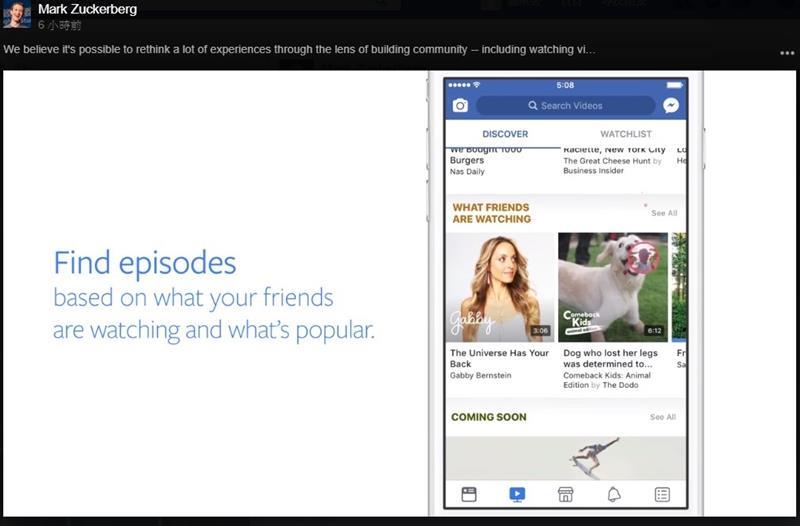Click the Search Videos field

tap(565, 106)
